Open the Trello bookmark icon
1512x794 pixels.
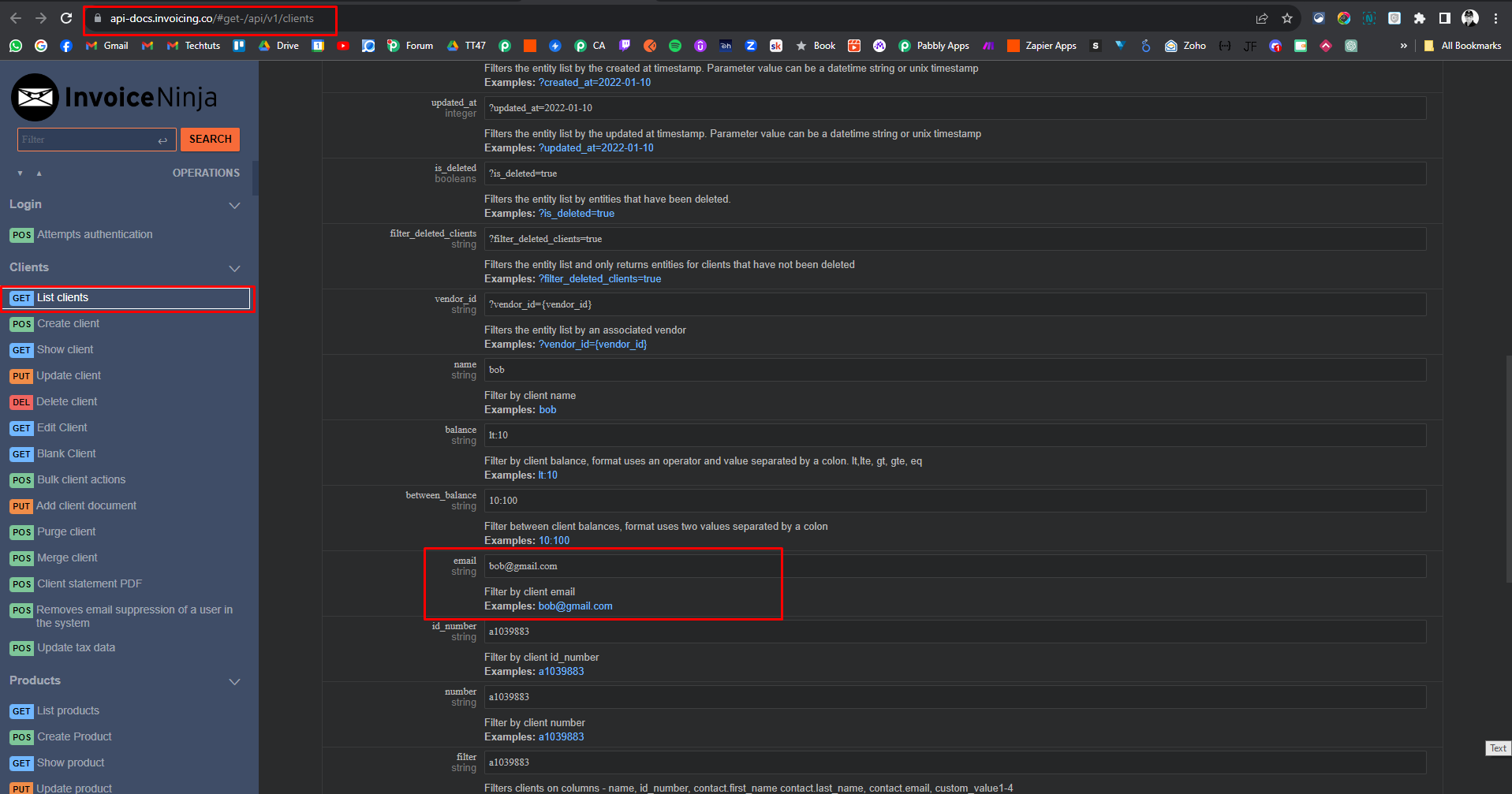(x=239, y=46)
